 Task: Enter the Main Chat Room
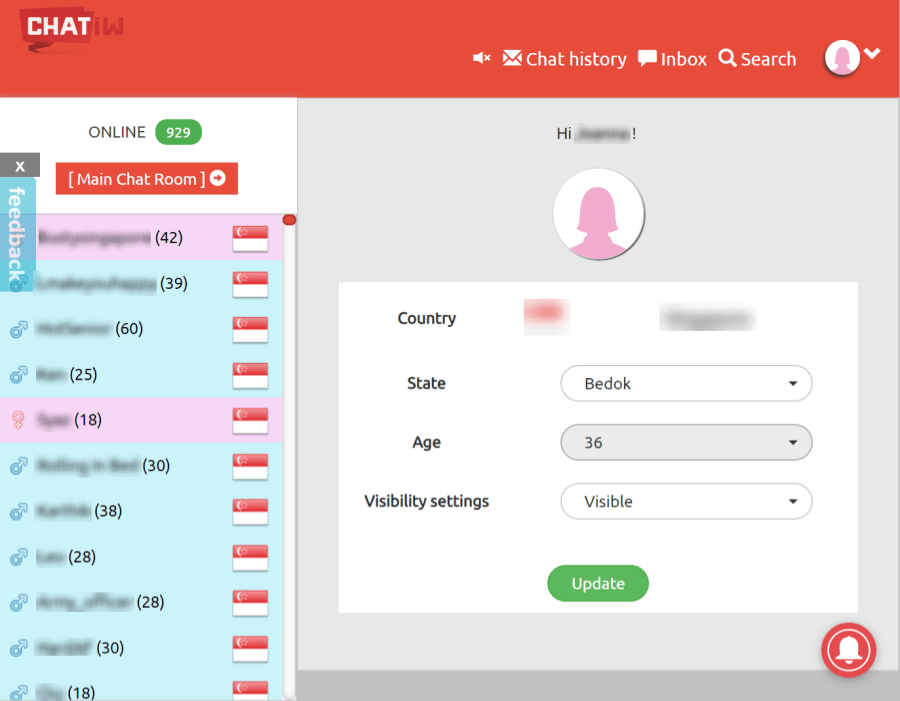point(147,179)
